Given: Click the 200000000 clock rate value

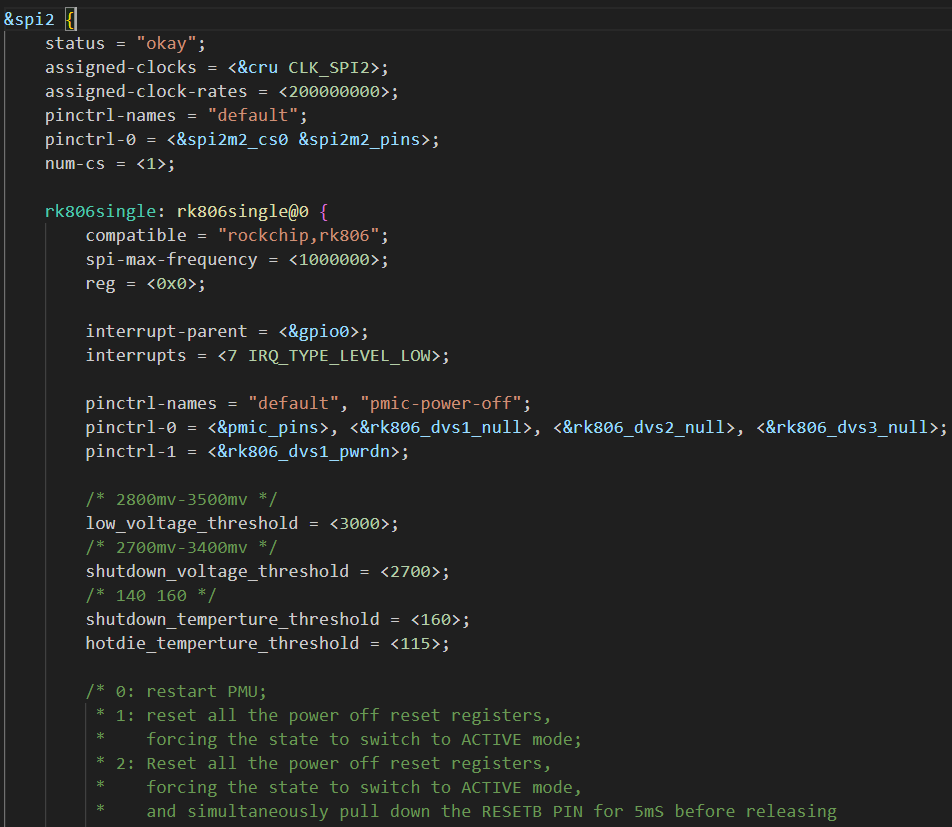Looking at the screenshot, I should point(338,91).
